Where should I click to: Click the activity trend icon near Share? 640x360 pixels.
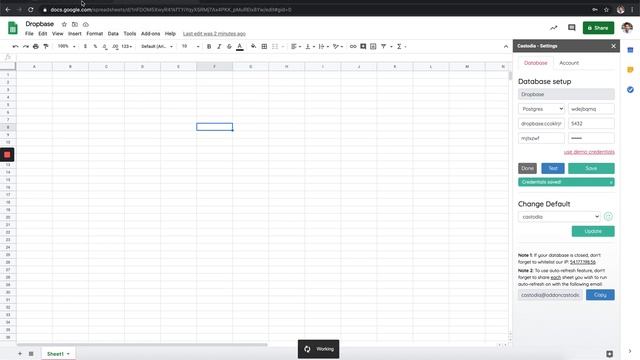553,28
